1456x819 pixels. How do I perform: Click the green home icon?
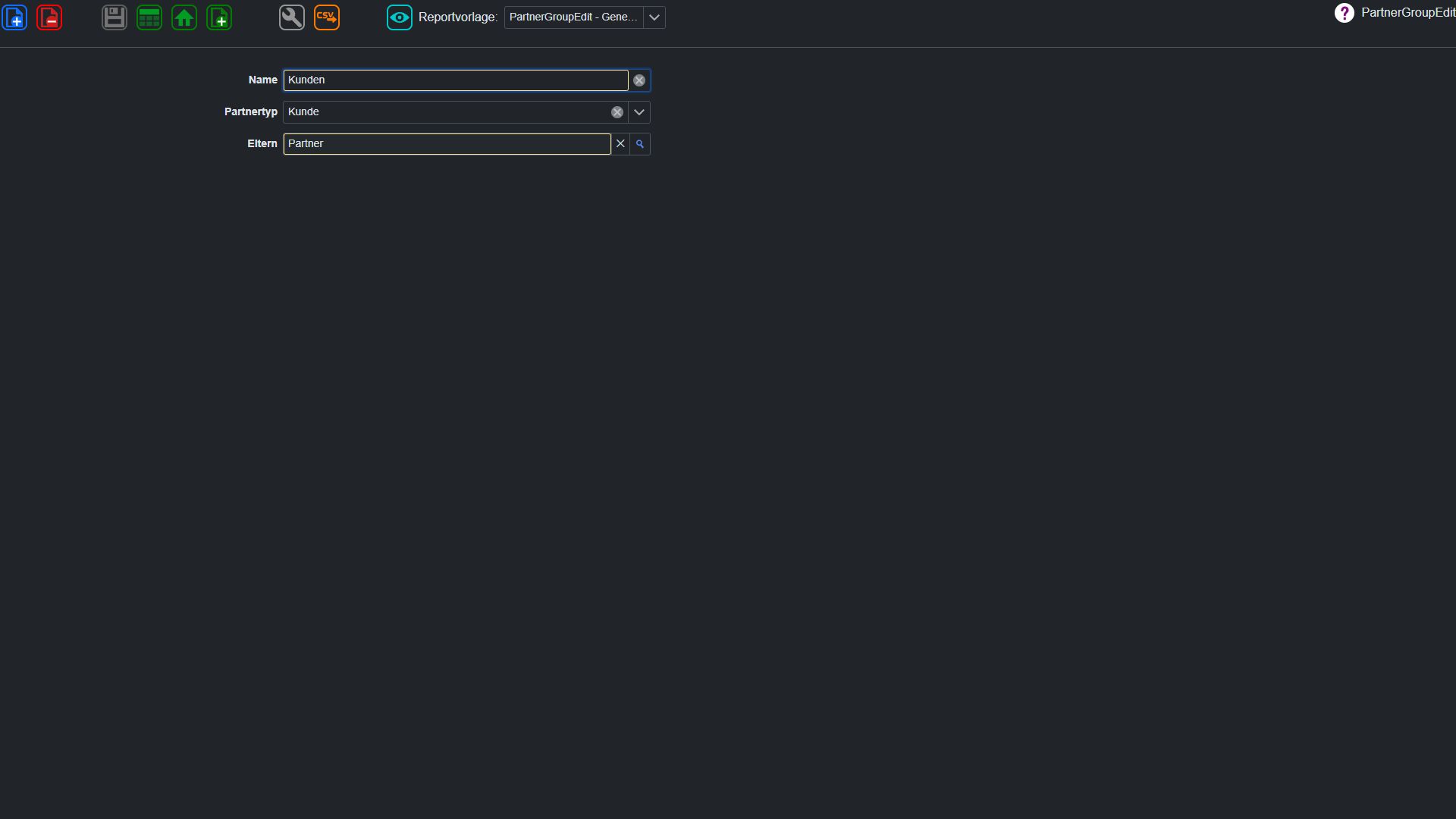click(x=184, y=17)
